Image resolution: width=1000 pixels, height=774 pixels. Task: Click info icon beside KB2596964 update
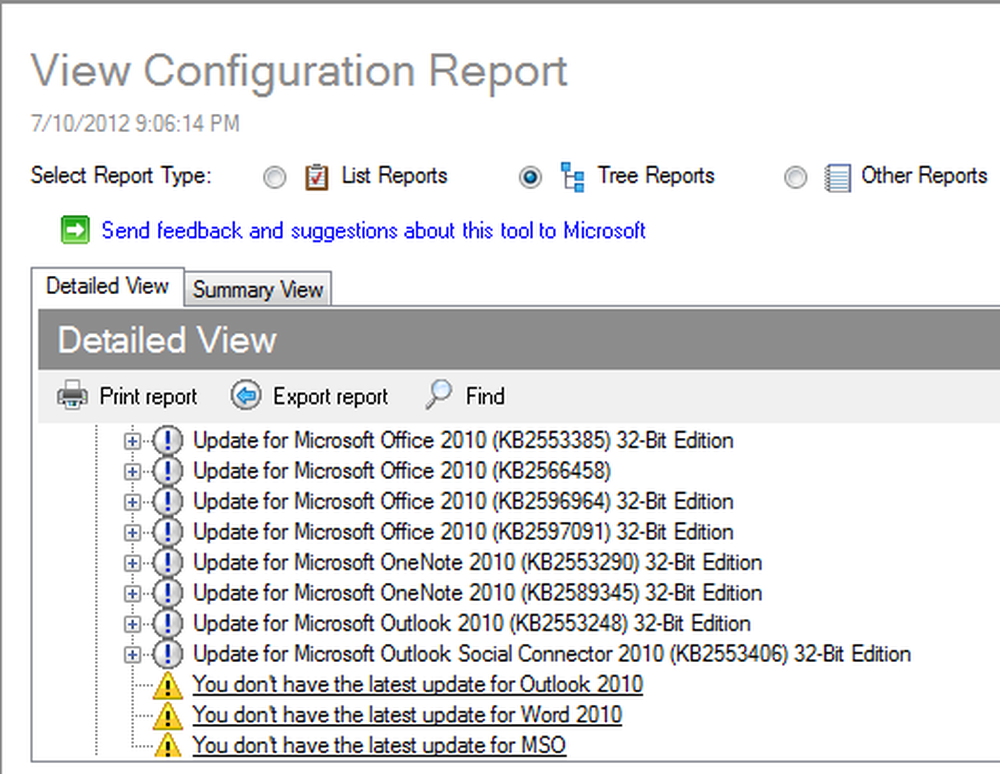coord(168,502)
